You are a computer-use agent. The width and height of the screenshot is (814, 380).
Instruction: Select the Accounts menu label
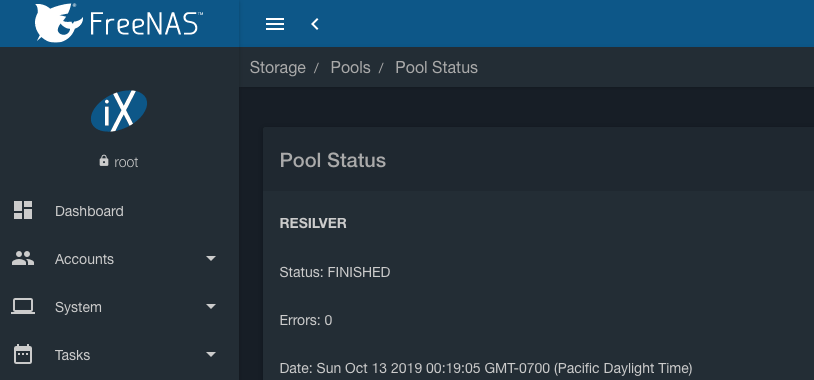(84, 259)
